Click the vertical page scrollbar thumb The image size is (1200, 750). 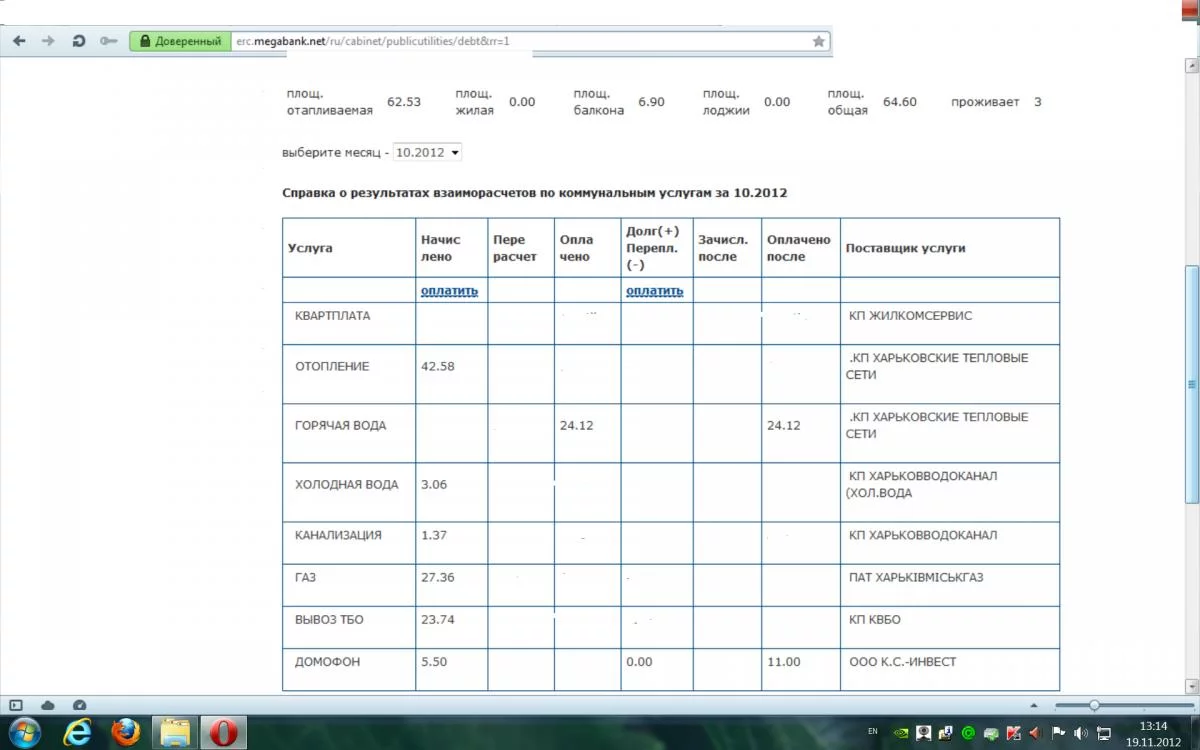pyautogui.click(x=1191, y=384)
